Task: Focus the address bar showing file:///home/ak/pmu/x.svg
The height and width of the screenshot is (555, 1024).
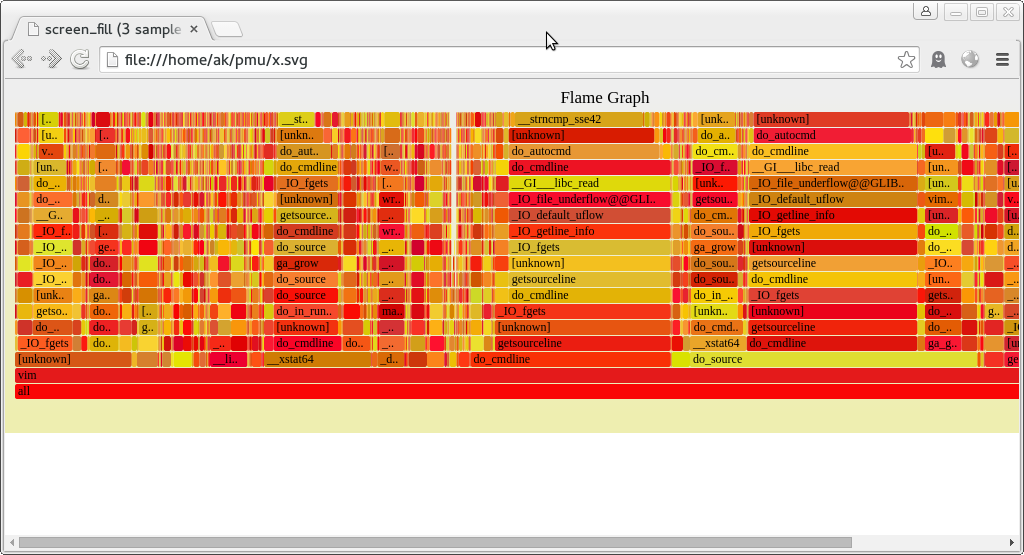Action: 500,60
